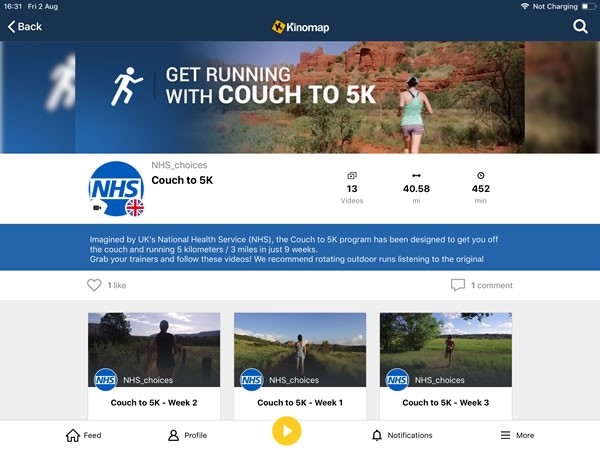Tap the videos count icon
This screenshot has height=450, width=600.
click(x=352, y=176)
